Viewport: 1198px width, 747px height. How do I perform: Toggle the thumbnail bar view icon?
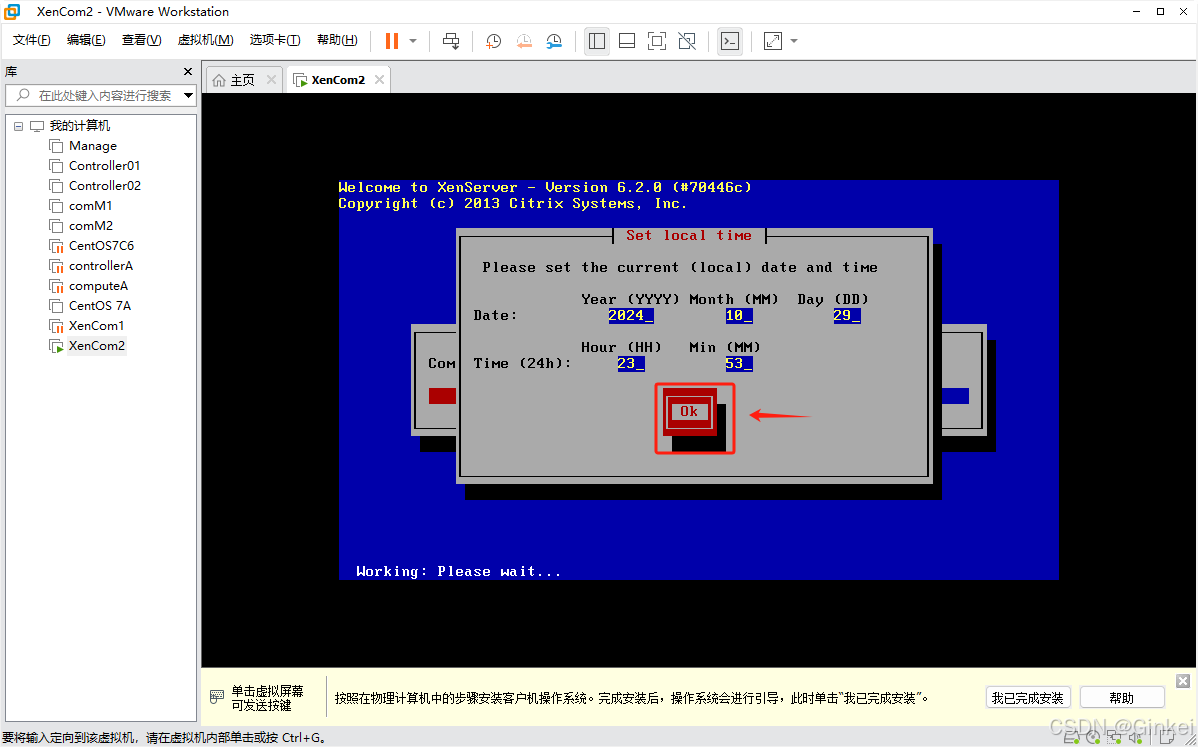(x=627, y=40)
